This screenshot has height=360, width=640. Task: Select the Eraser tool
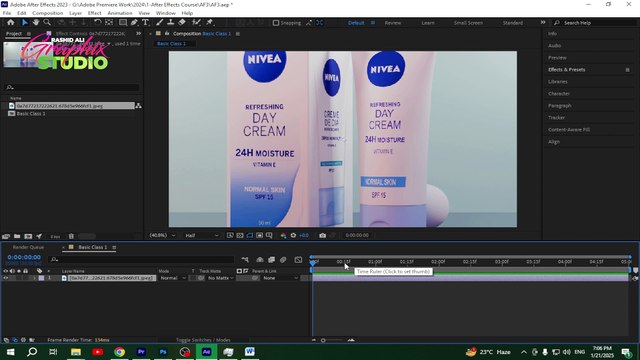tap(182, 22)
